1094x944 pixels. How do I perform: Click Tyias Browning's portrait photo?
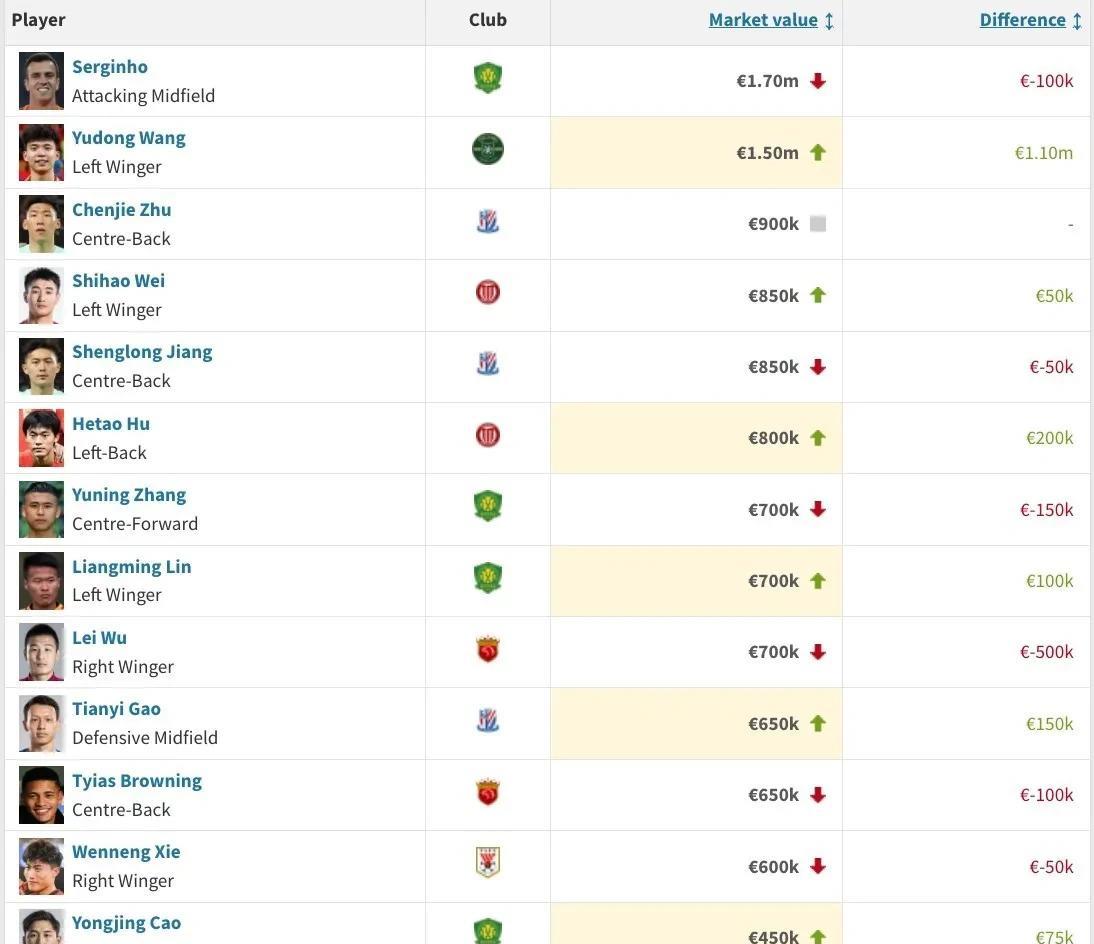tap(41, 795)
